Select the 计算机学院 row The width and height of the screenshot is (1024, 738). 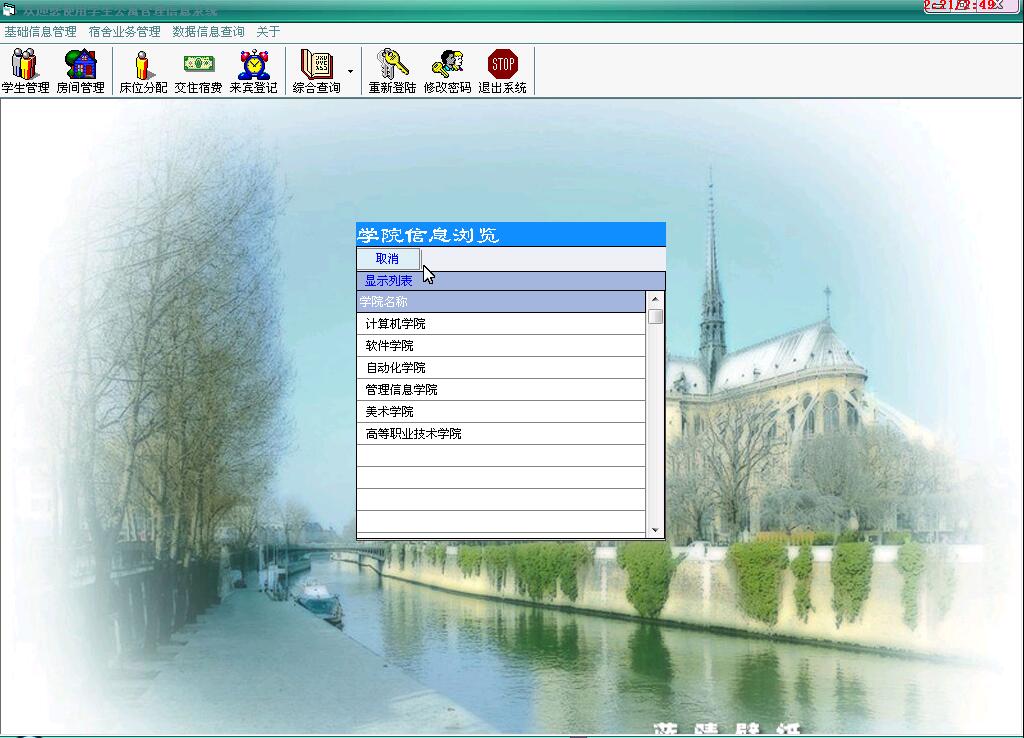[x=501, y=324]
